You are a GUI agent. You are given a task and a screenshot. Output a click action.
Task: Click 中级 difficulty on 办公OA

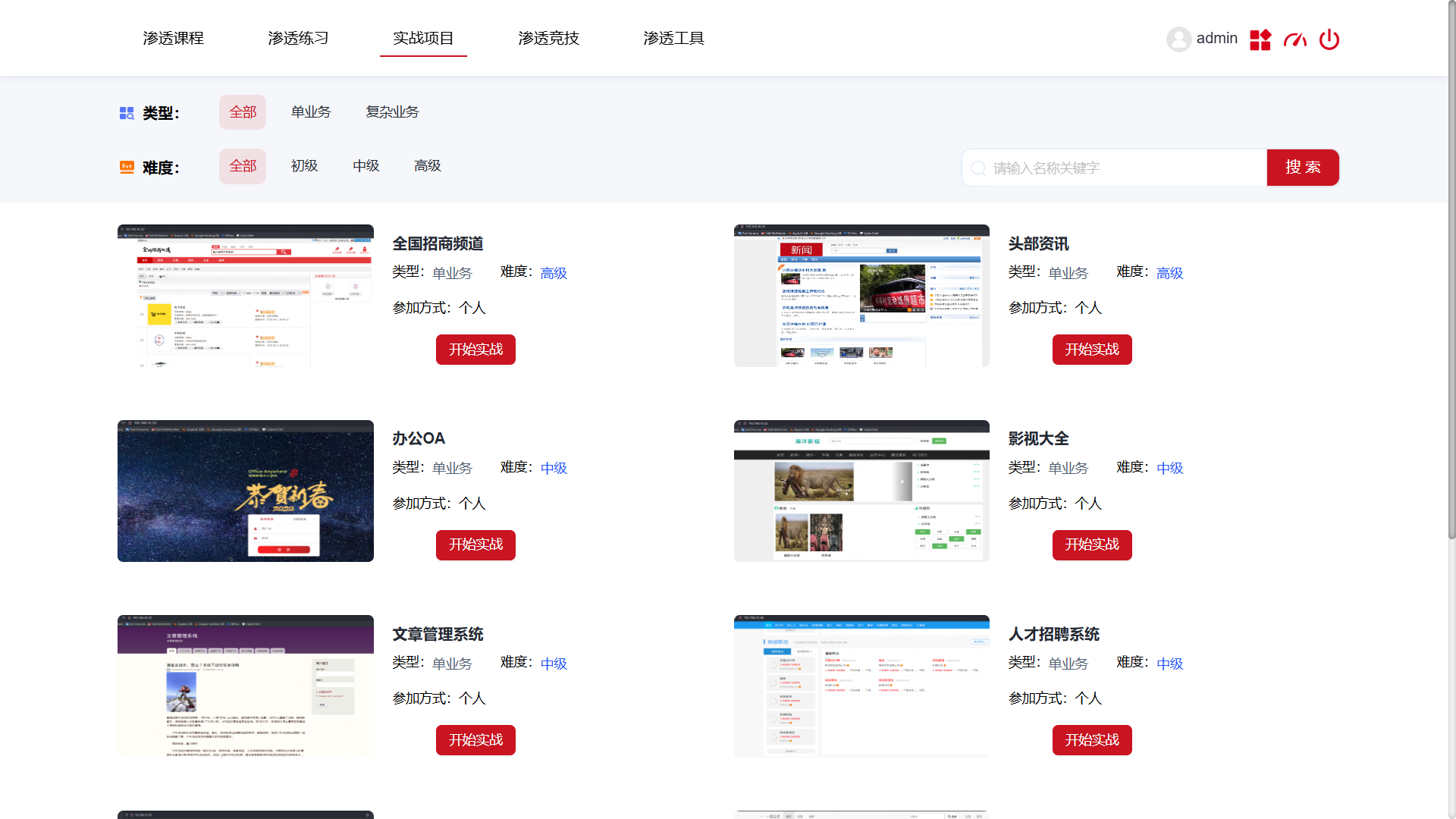pyautogui.click(x=554, y=468)
